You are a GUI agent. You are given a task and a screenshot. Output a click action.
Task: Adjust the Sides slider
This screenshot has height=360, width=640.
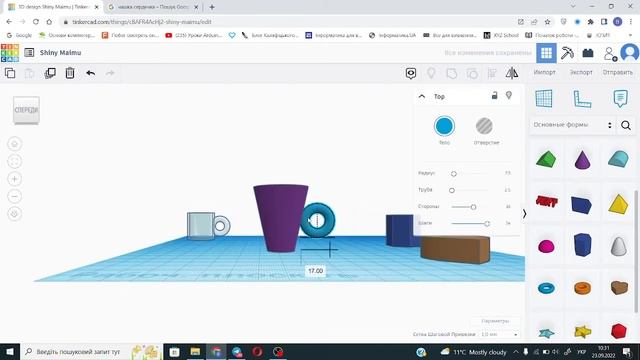[x=473, y=207]
